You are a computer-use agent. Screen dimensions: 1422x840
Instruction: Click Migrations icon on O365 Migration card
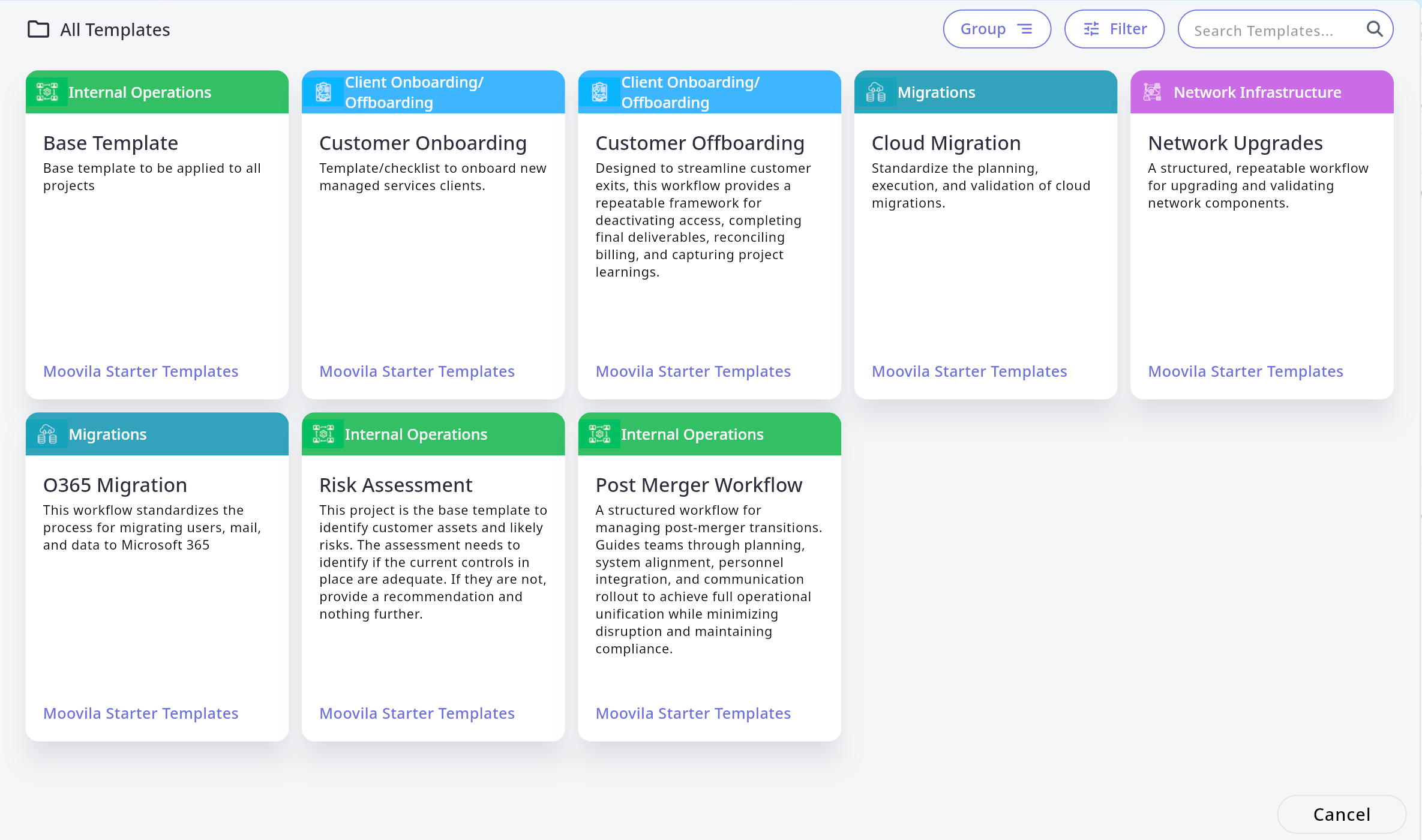[x=47, y=434]
